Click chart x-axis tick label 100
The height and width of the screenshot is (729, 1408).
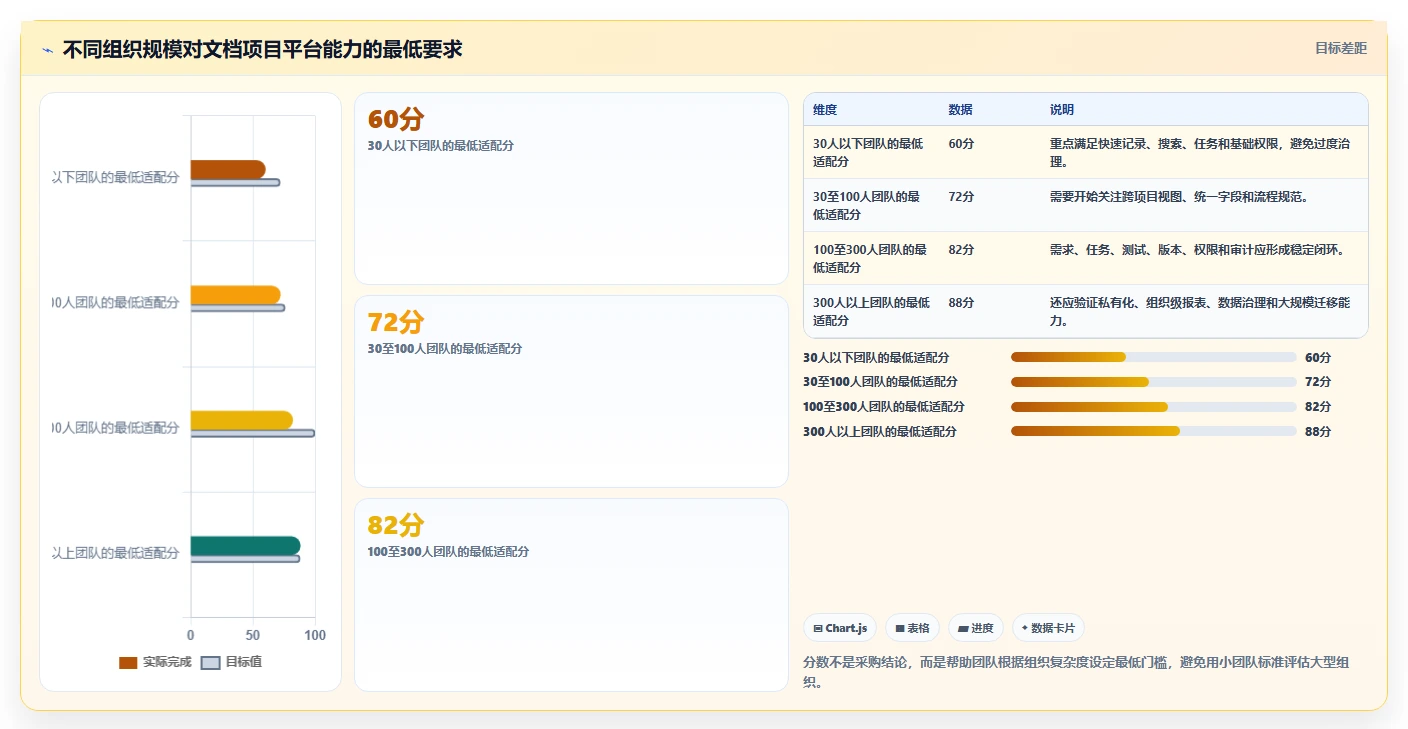pyautogui.click(x=315, y=635)
